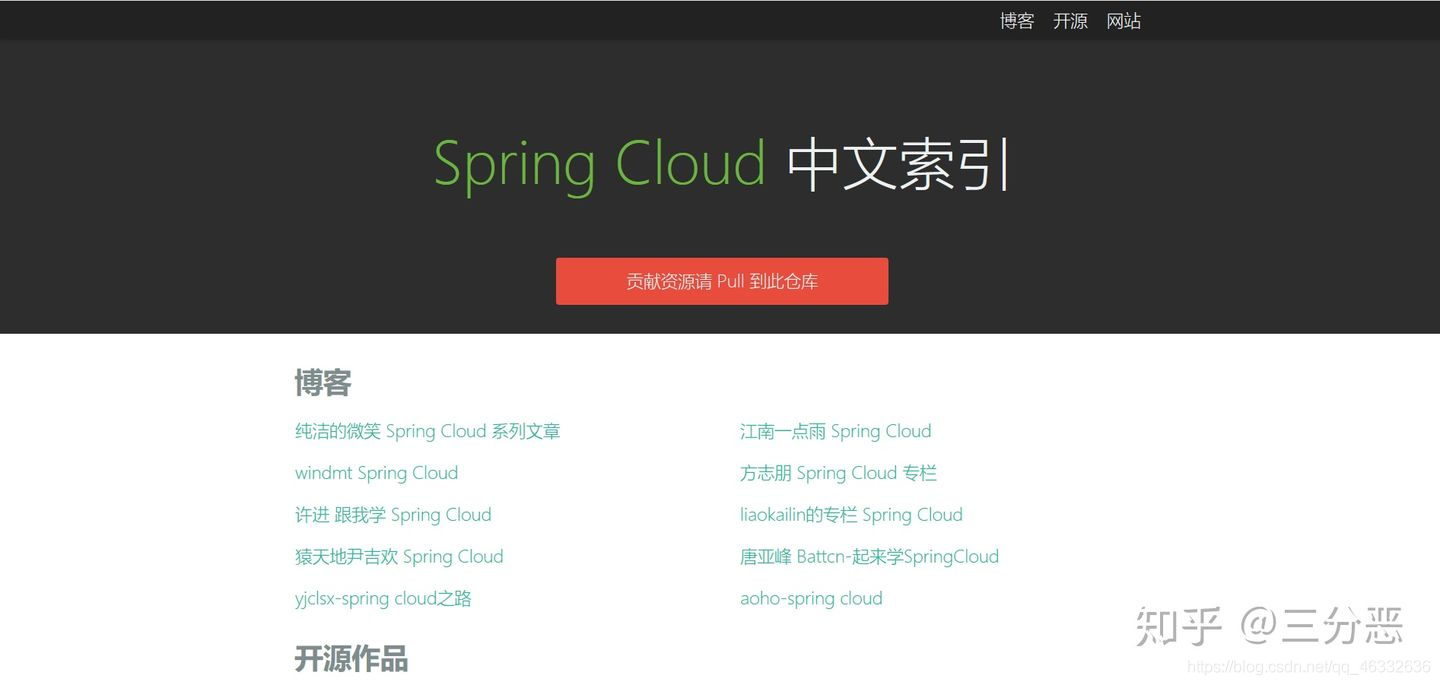Open the 开源 nav menu item
This screenshot has width=1440, height=685.
tap(1070, 21)
